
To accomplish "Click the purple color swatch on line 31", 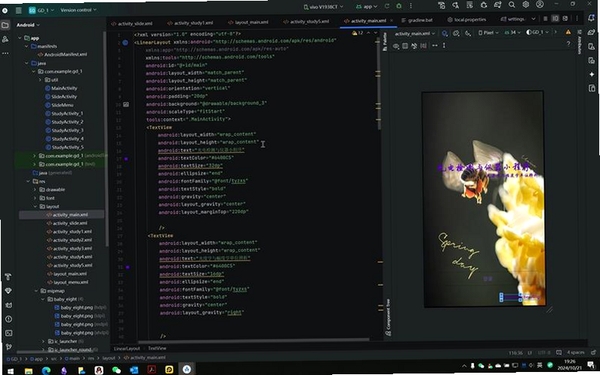I will [x=127, y=267].
